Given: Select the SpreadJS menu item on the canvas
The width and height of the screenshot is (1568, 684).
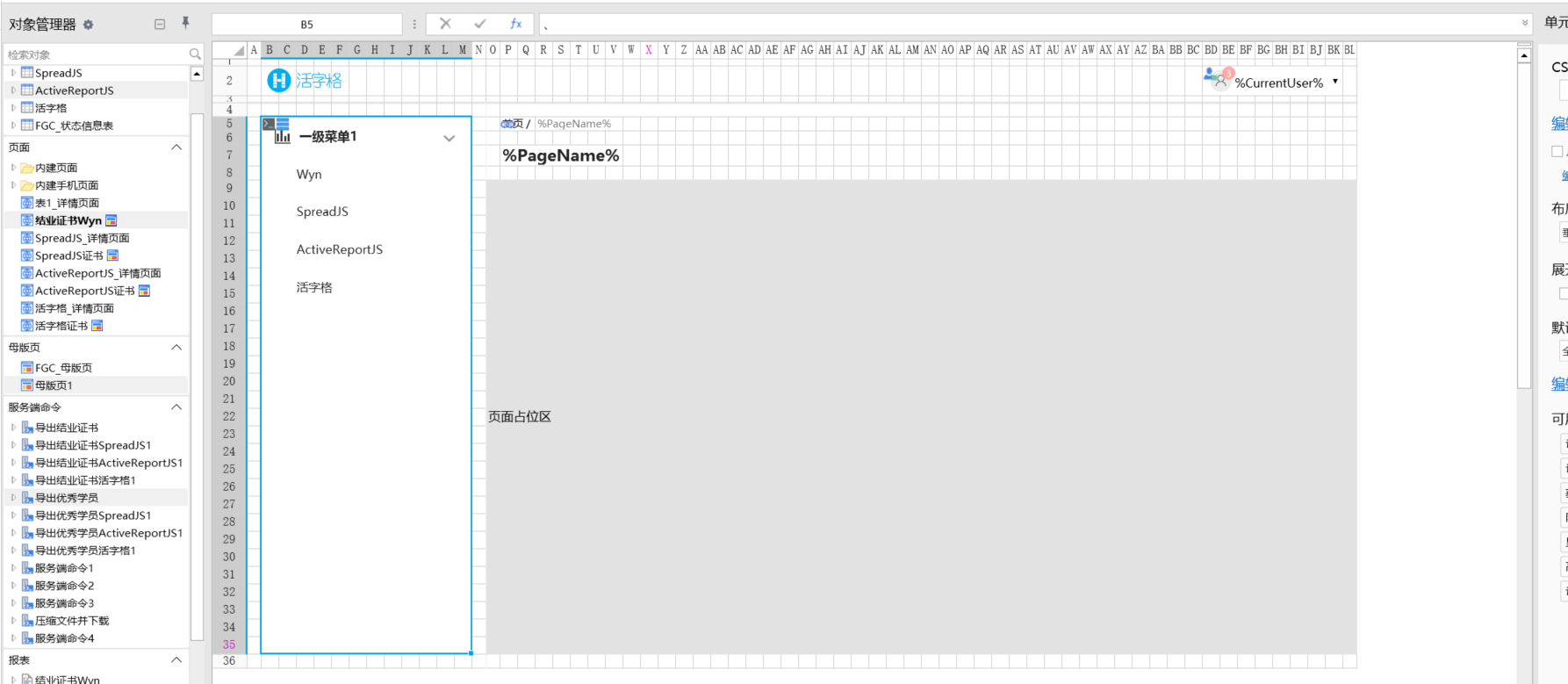Looking at the screenshot, I should click(322, 212).
